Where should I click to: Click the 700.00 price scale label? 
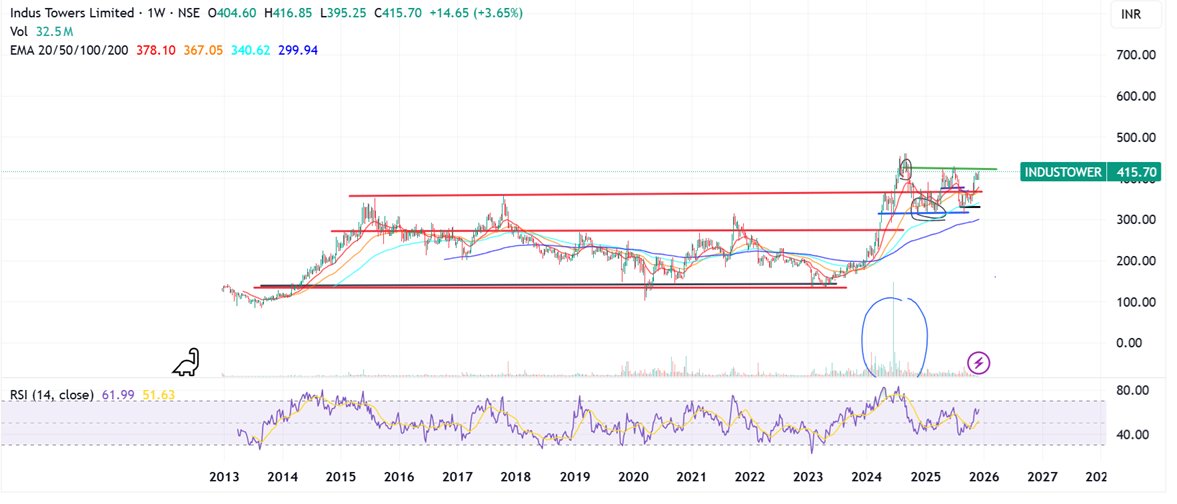coord(1136,55)
